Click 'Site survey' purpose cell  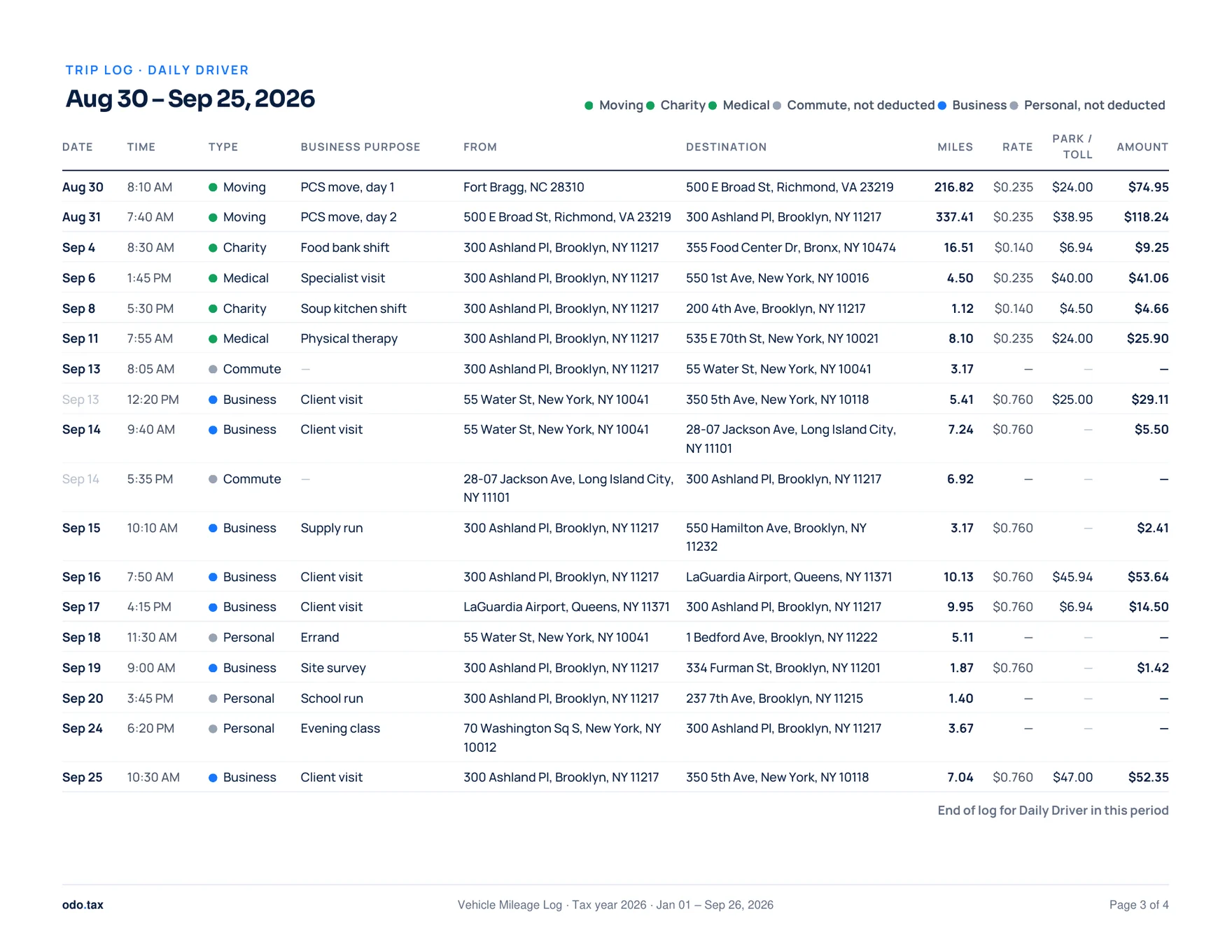333,668
